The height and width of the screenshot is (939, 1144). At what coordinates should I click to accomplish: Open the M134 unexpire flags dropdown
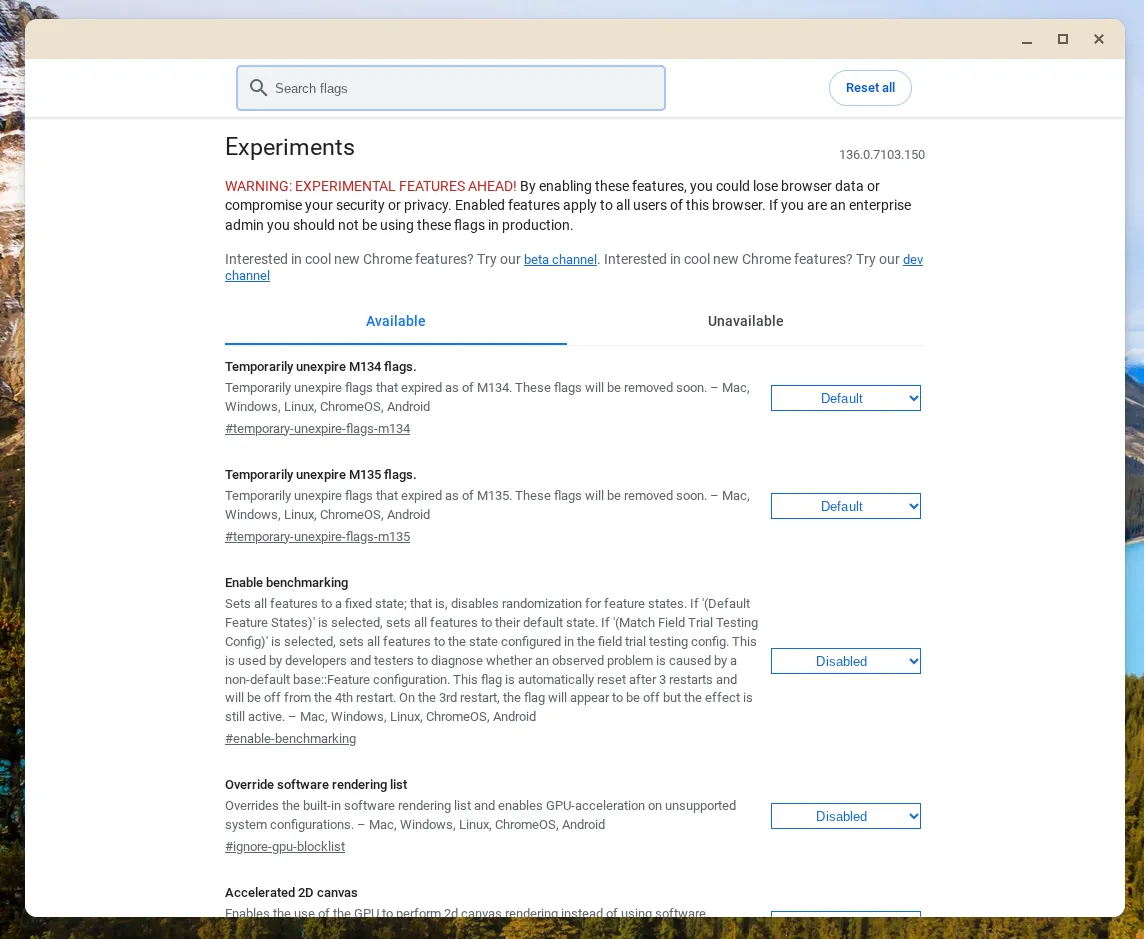coord(845,398)
